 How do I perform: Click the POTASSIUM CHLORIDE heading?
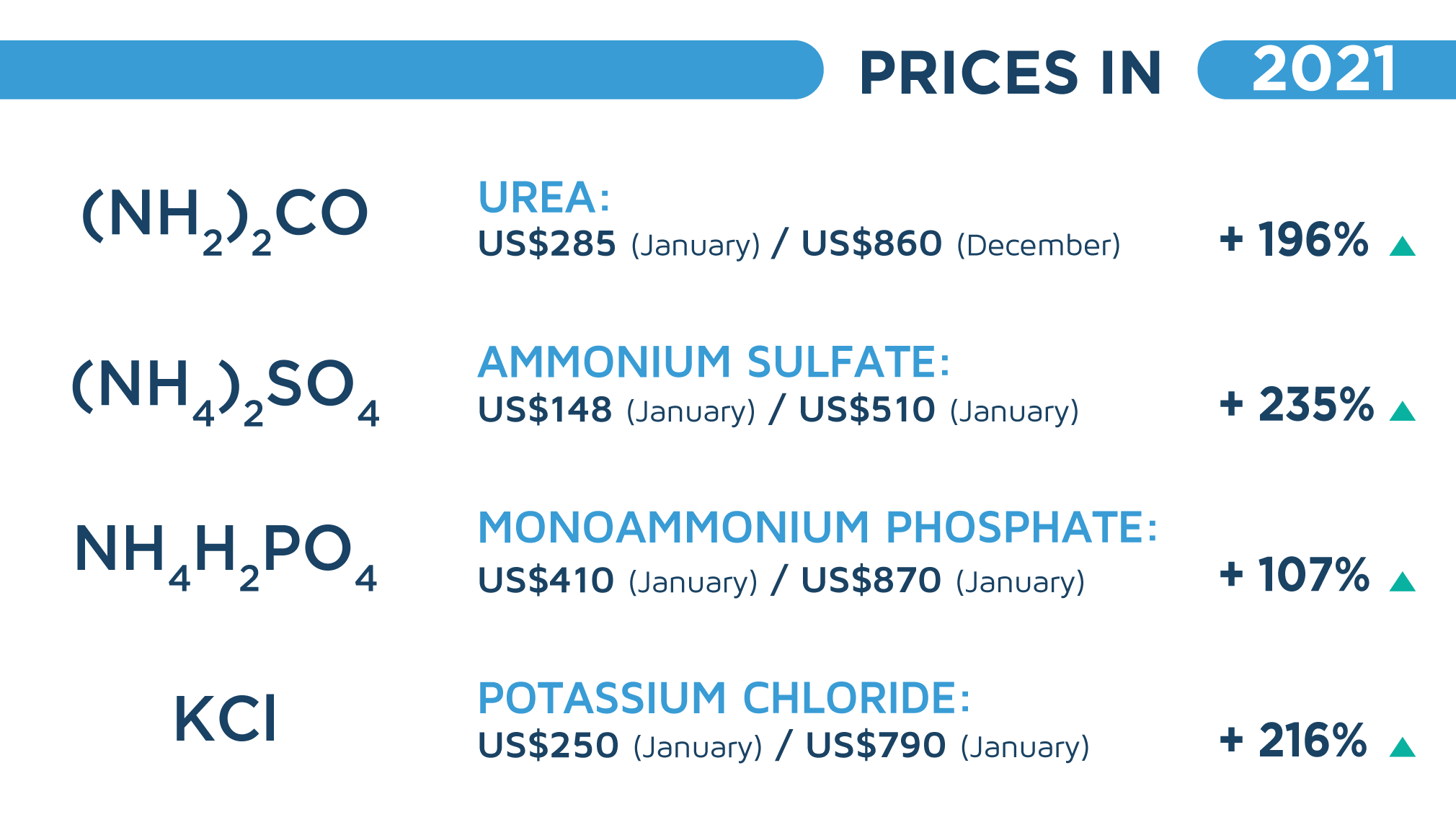[x=724, y=698]
